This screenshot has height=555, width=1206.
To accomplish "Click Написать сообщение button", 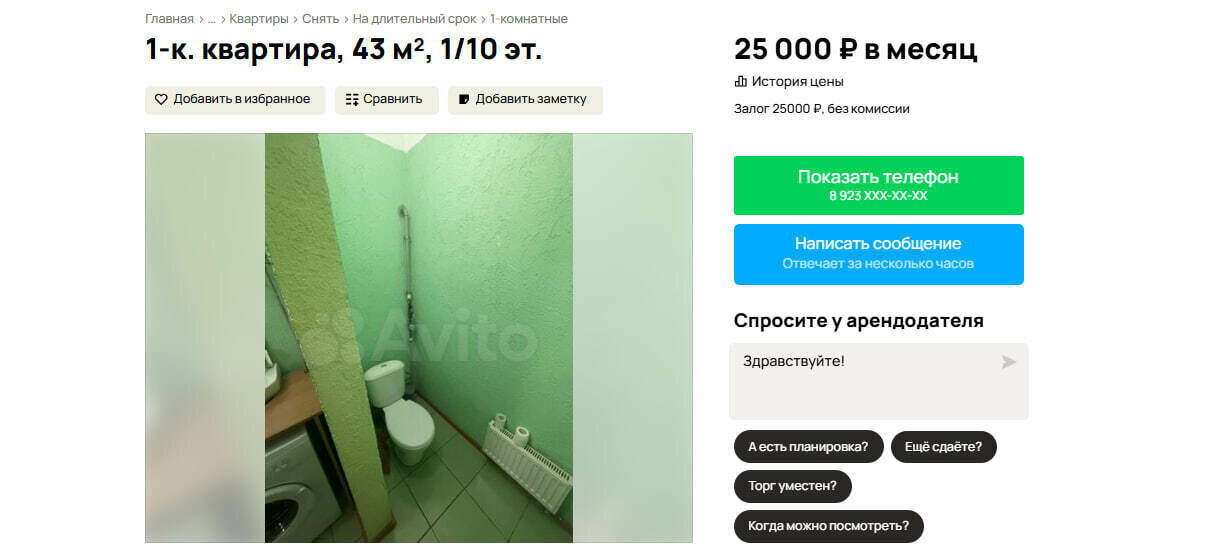I will click(878, 254).
